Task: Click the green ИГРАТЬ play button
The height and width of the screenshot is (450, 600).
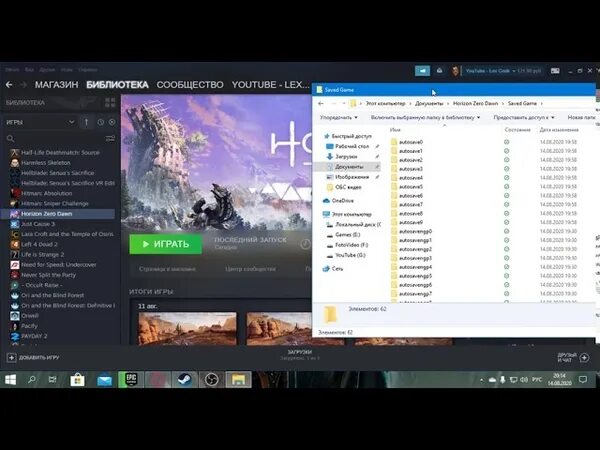Action: (165, 244)
